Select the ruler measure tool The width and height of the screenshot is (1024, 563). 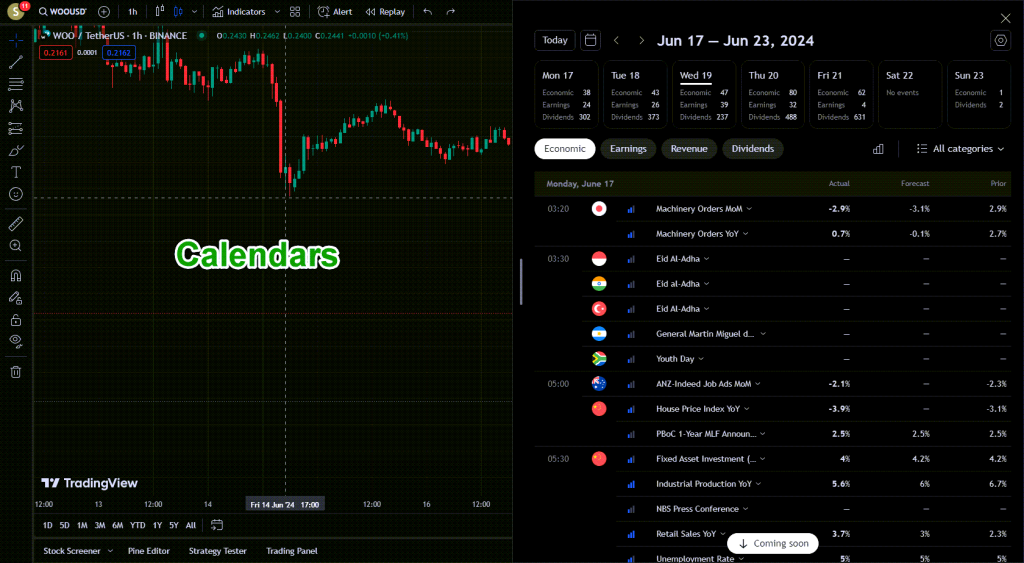(16, 224)
